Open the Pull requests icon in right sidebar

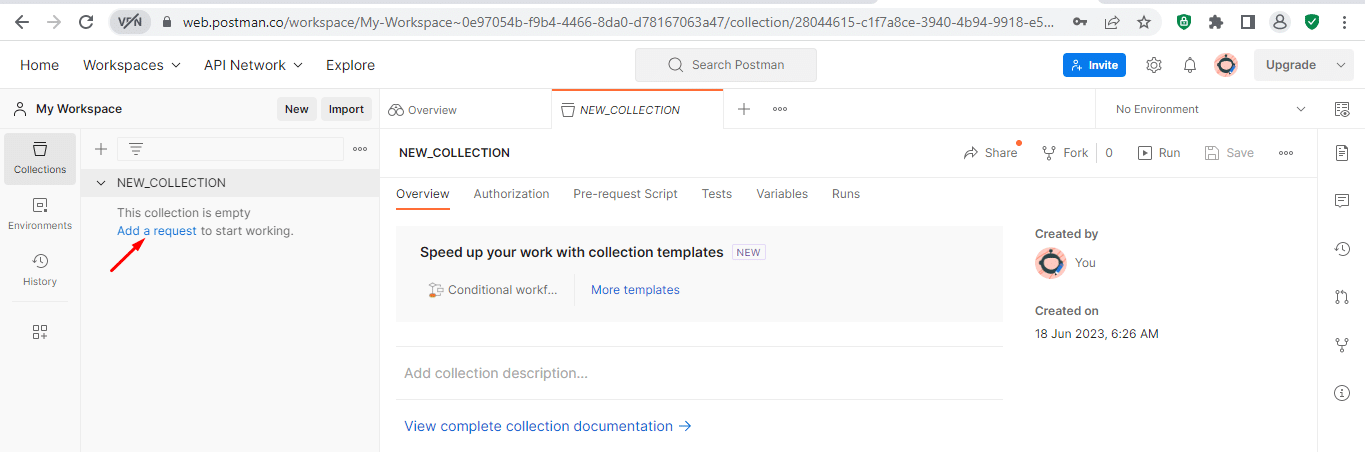1342,297
